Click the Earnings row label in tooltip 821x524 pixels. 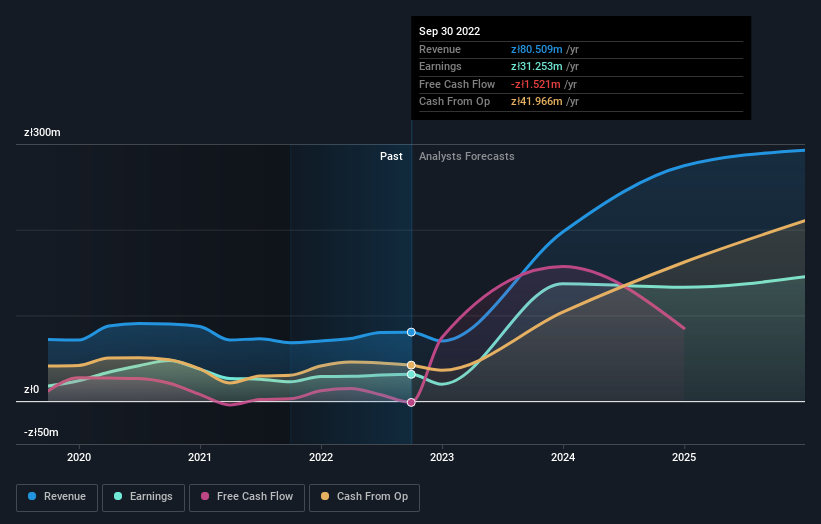click(440, 66)
